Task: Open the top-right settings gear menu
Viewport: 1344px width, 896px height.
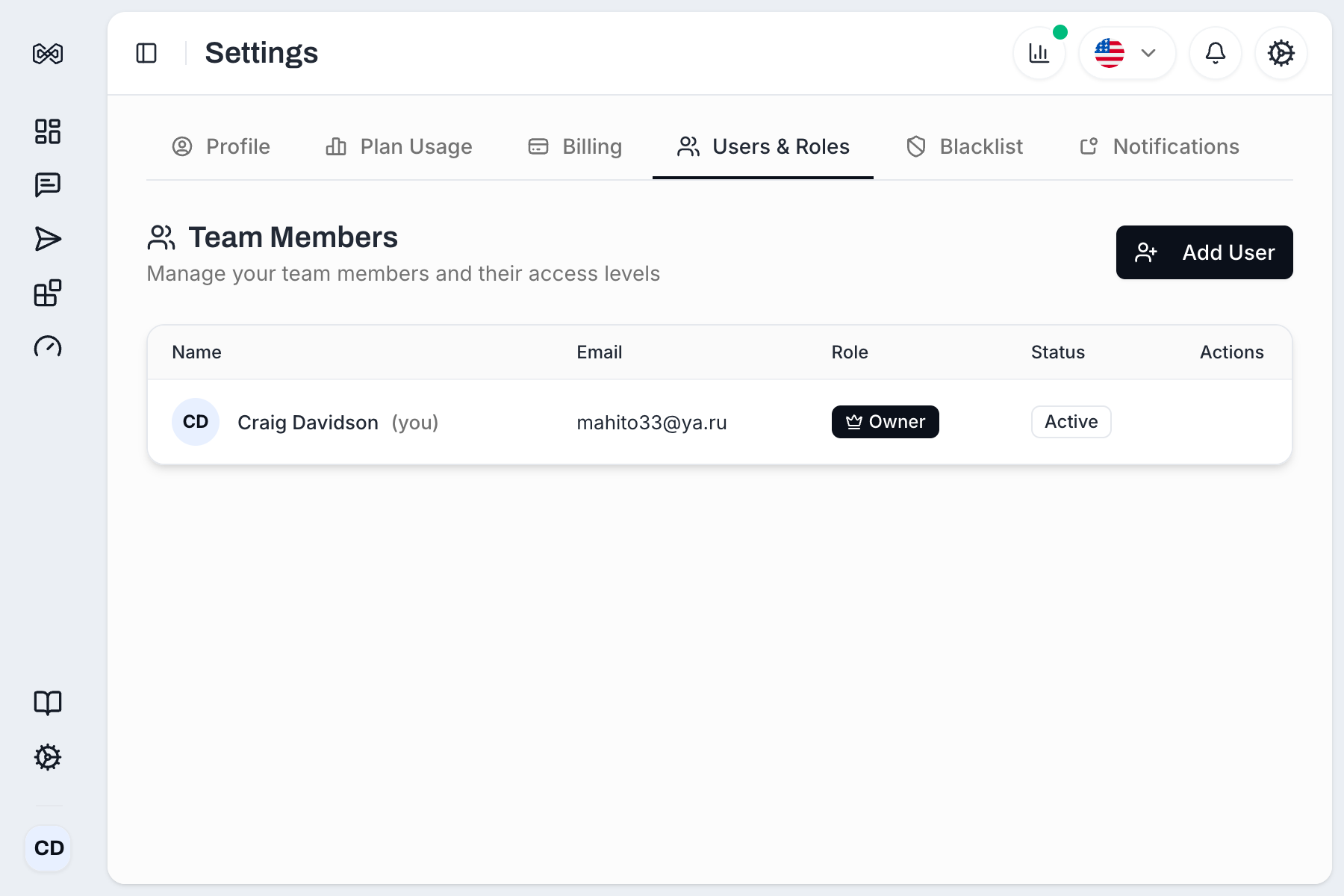Action: click(1281, 53)
